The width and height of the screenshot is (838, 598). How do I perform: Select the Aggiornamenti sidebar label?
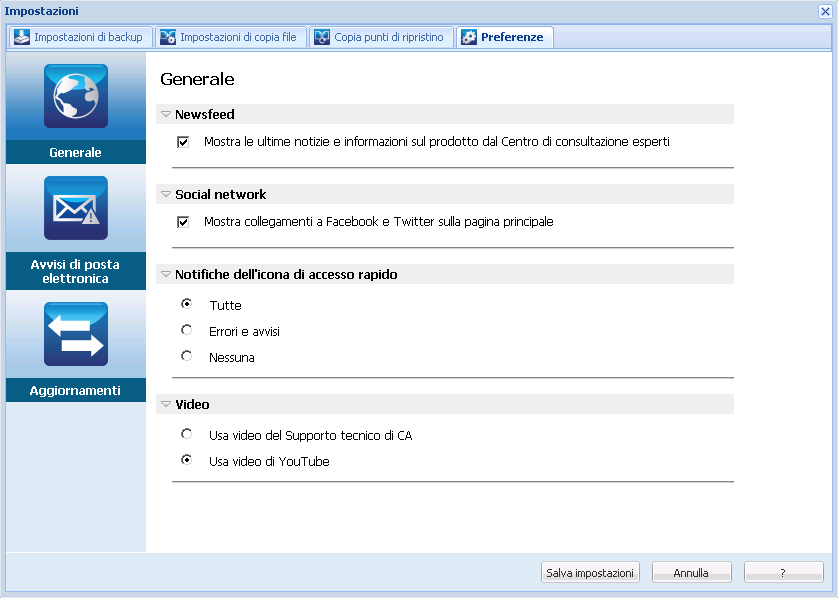click(75, 390)
